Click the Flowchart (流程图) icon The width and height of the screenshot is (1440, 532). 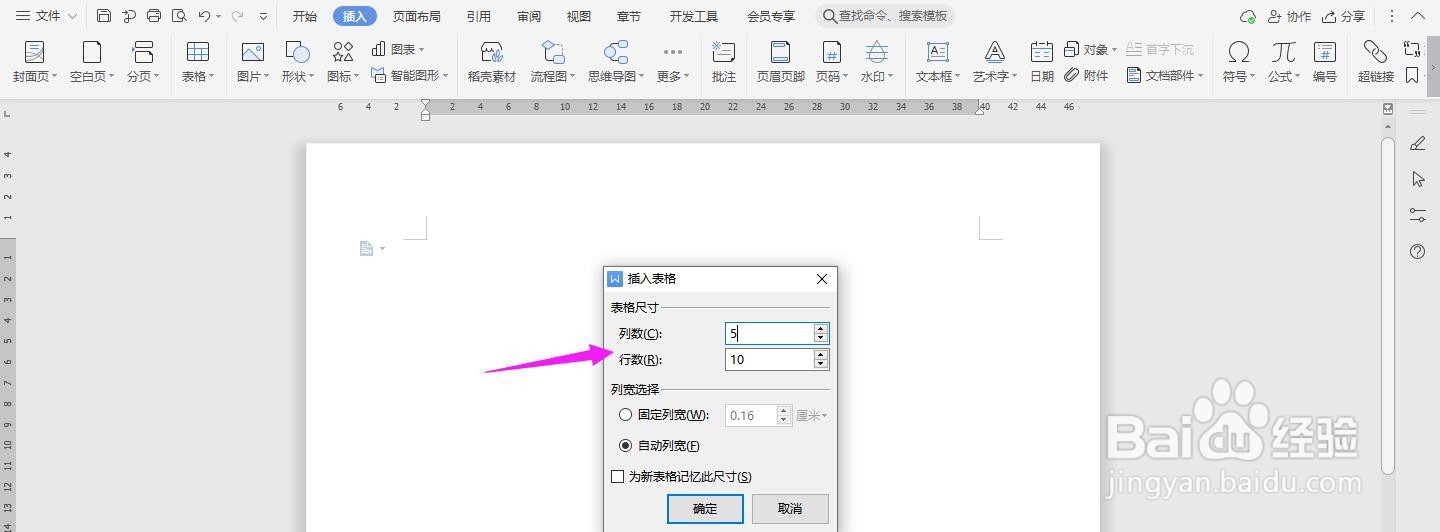tap(553, 52)
